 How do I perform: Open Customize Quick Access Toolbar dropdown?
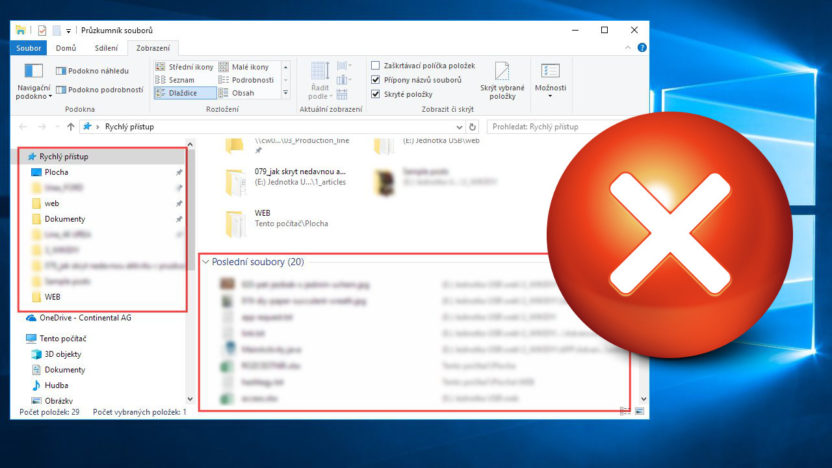pos(68,31)
